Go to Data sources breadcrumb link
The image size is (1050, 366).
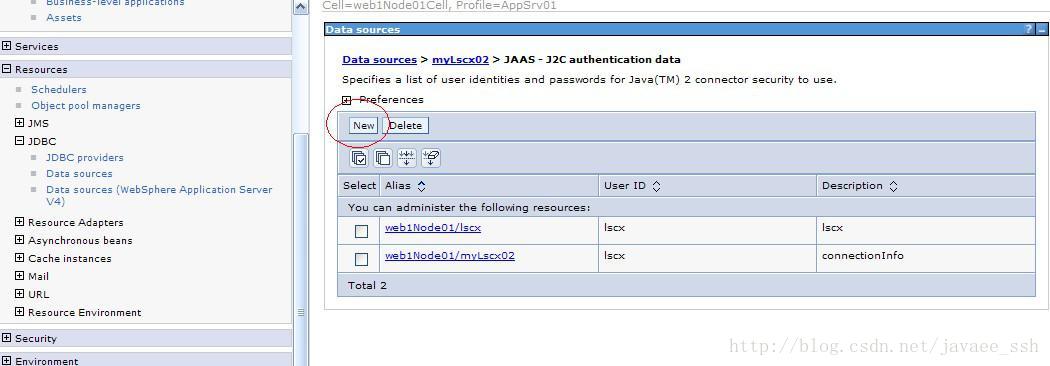pyautogui.click(x=380, y=60)
